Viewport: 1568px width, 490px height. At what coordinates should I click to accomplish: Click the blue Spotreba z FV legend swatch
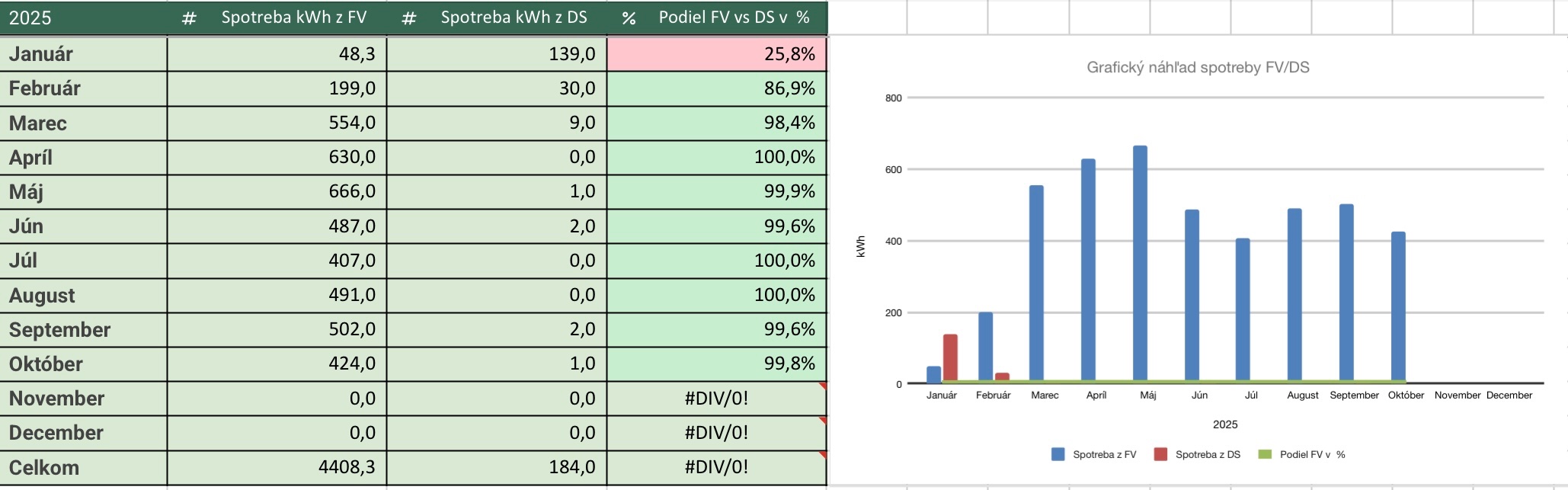point(1058,454)
